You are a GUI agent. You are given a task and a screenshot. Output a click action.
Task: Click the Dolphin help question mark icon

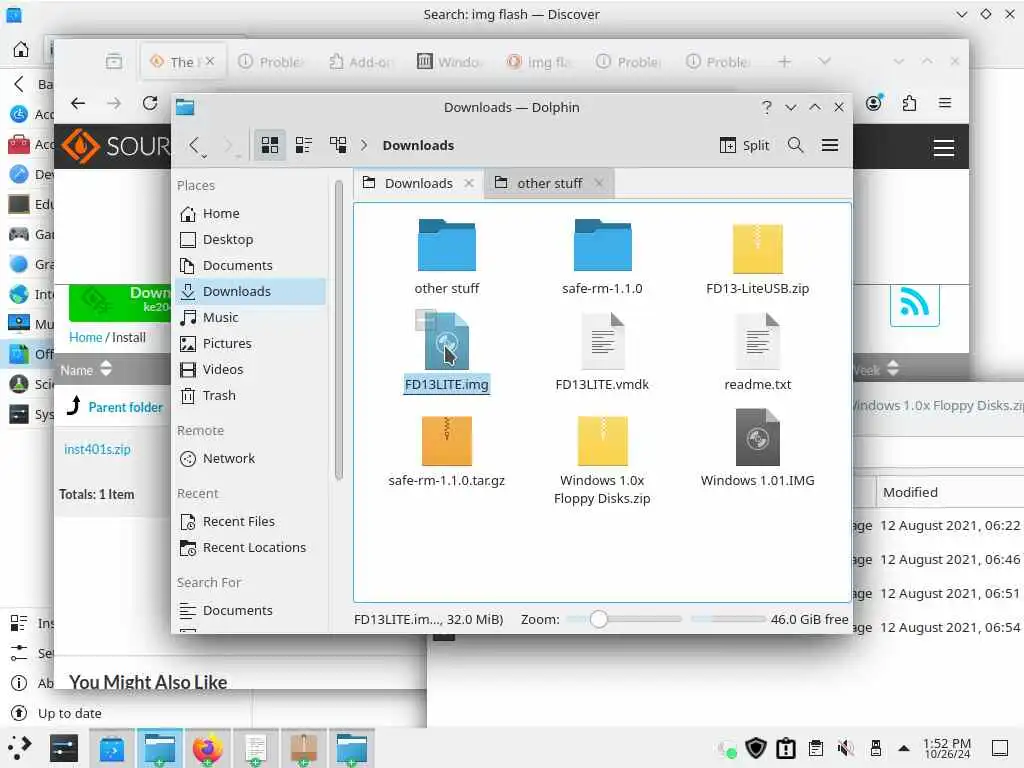[x=767, y=107]
